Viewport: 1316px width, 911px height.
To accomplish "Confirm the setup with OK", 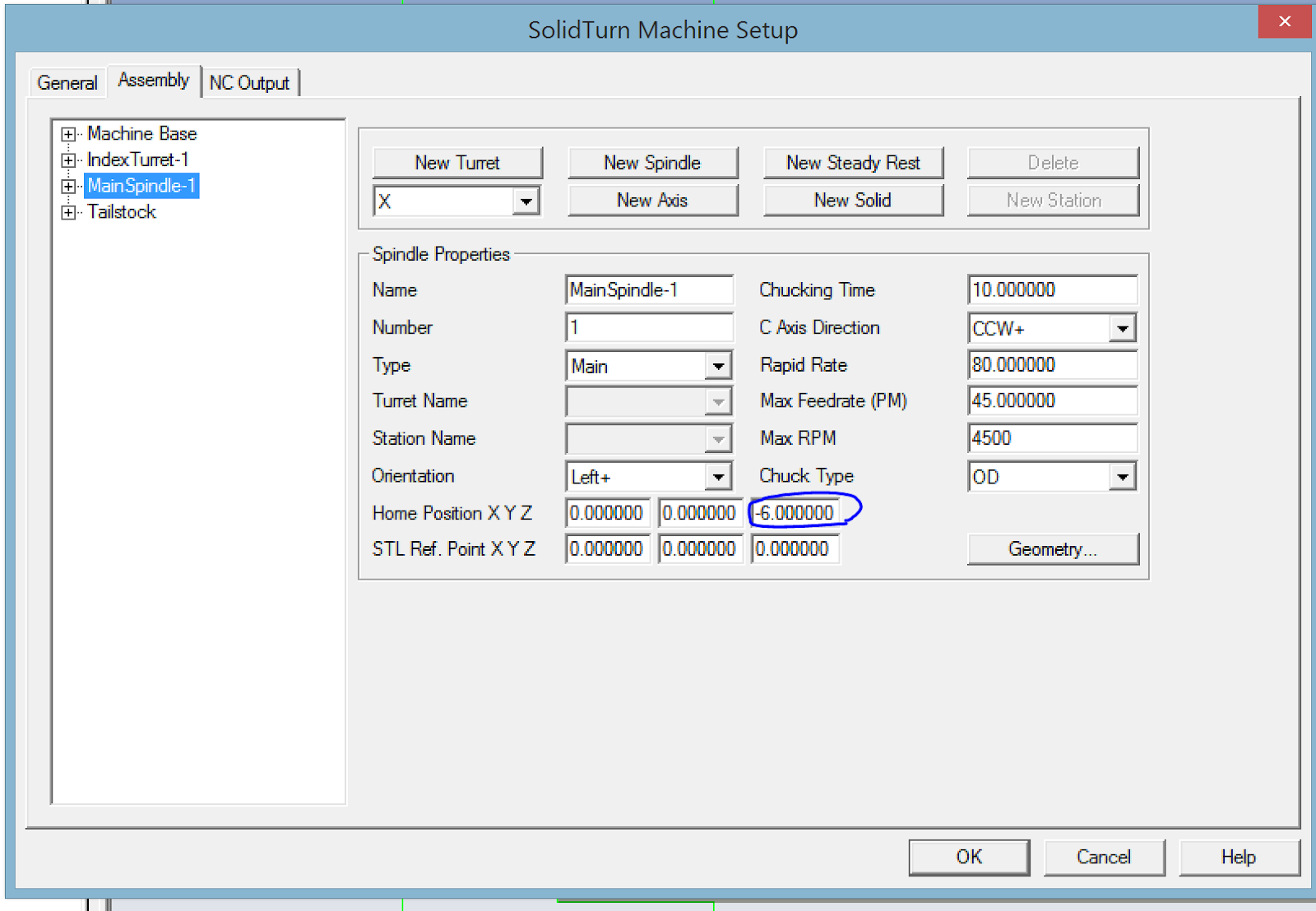I will click(x=969, y=858).
